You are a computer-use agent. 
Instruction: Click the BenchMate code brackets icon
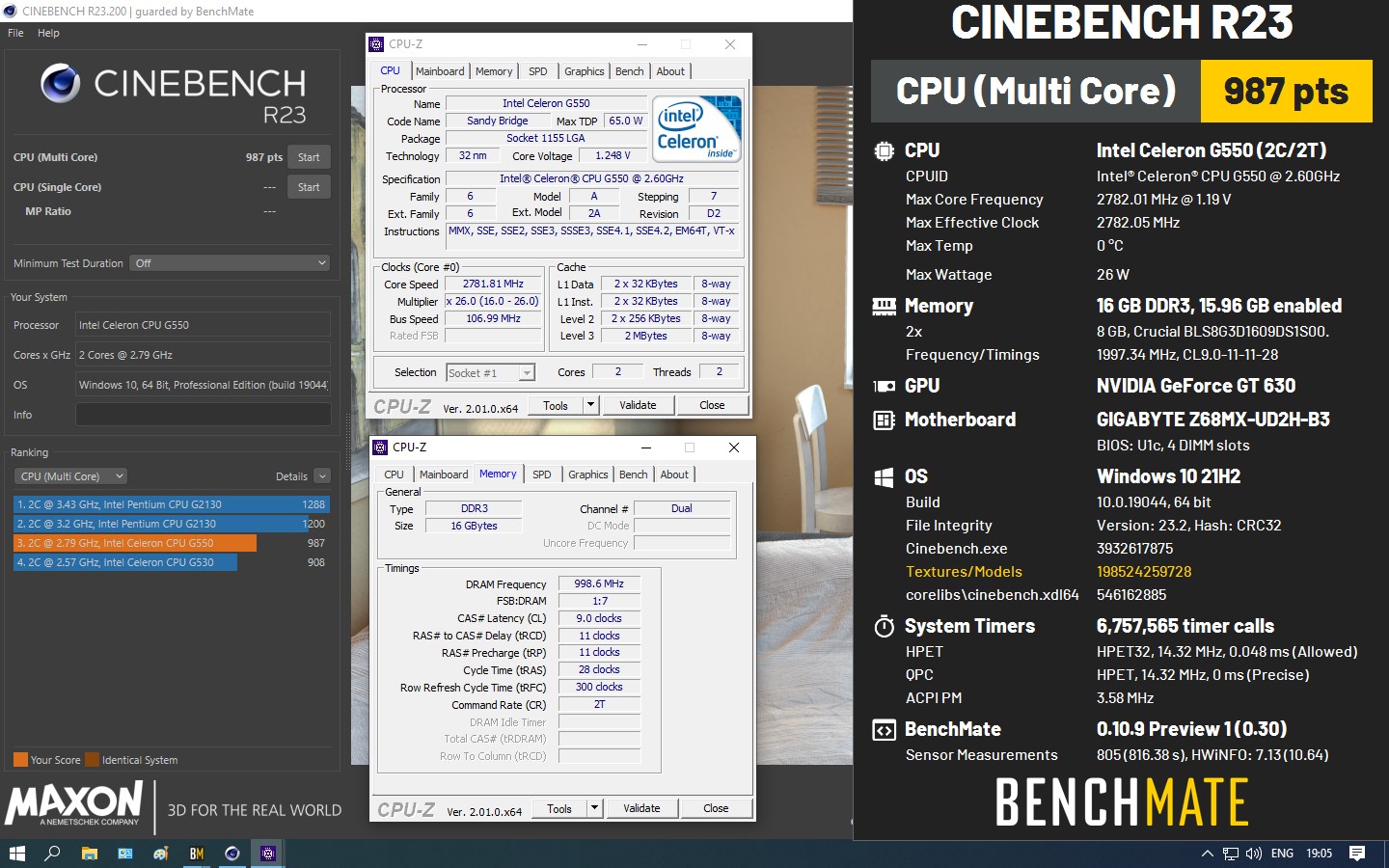point(884,730)
